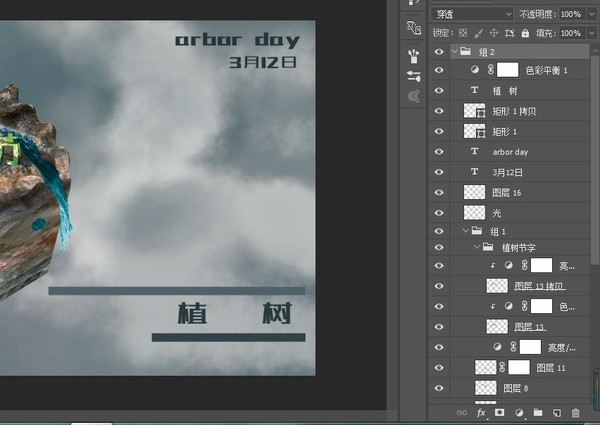The image size is (600, 425).
Task: Hide the 植树节字 group
Action: click(x=439, y=248)
